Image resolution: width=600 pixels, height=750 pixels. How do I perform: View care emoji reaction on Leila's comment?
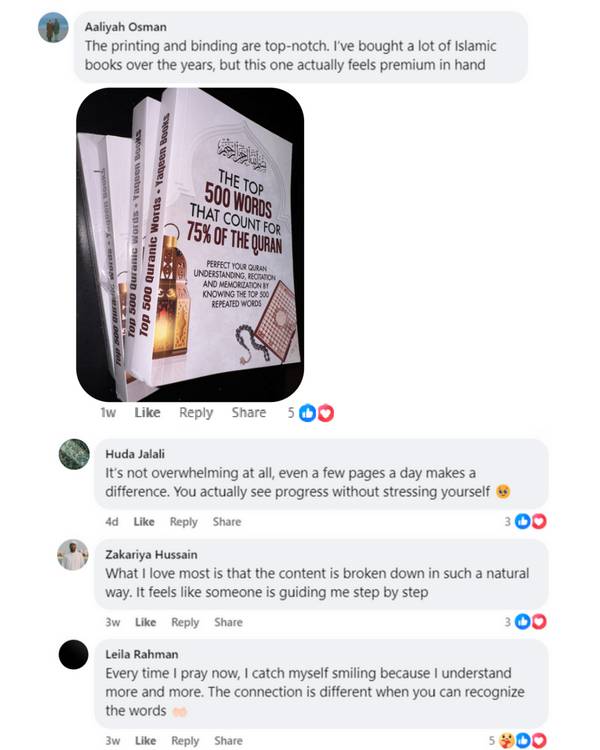coord(506,740)
